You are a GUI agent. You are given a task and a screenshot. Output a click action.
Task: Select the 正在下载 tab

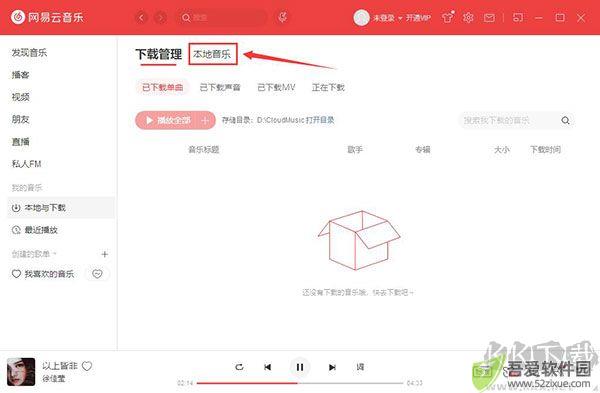tap(328, 88)
